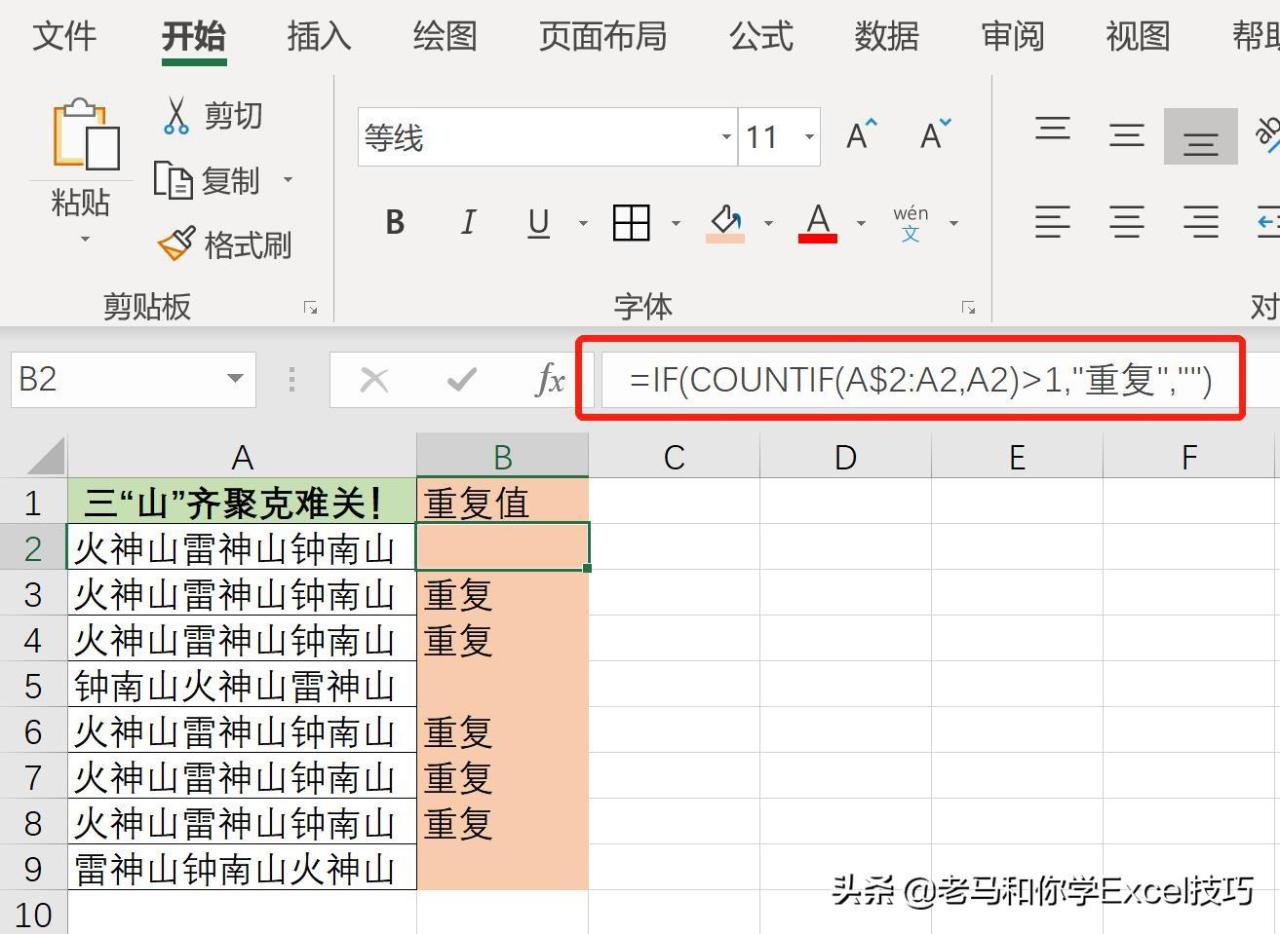
Task: Switch to the 数据 tab
Action: [x=887, y=37]
